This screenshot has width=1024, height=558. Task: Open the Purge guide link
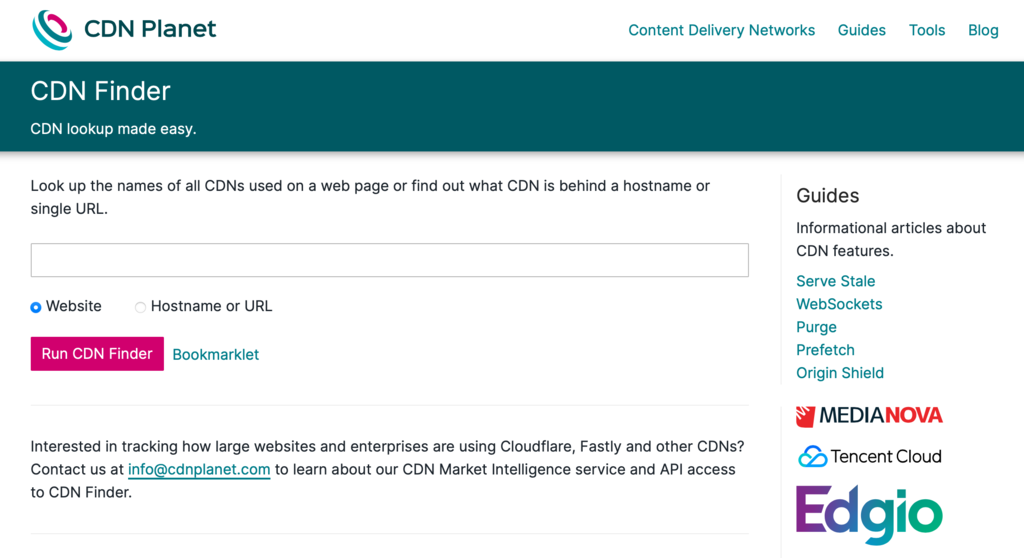[816, 327]
